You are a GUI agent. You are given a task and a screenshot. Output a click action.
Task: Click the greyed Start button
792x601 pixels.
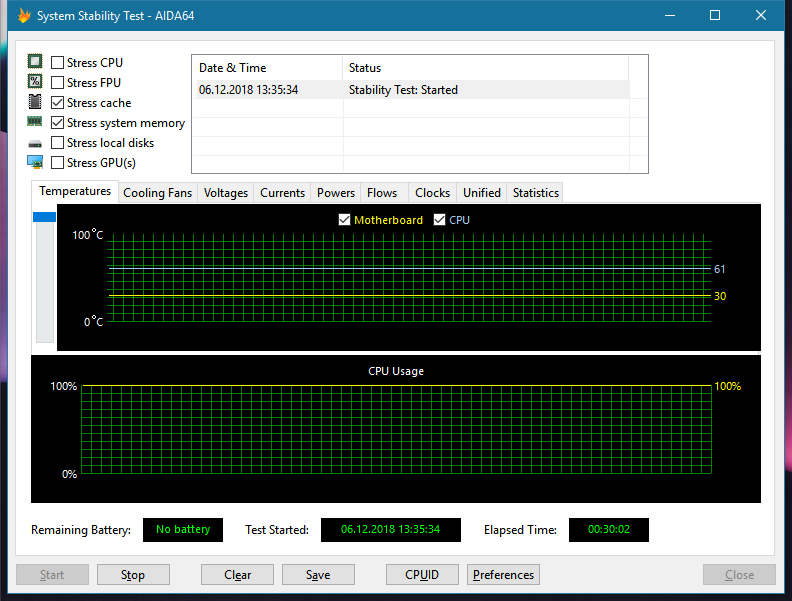[52, 575]
